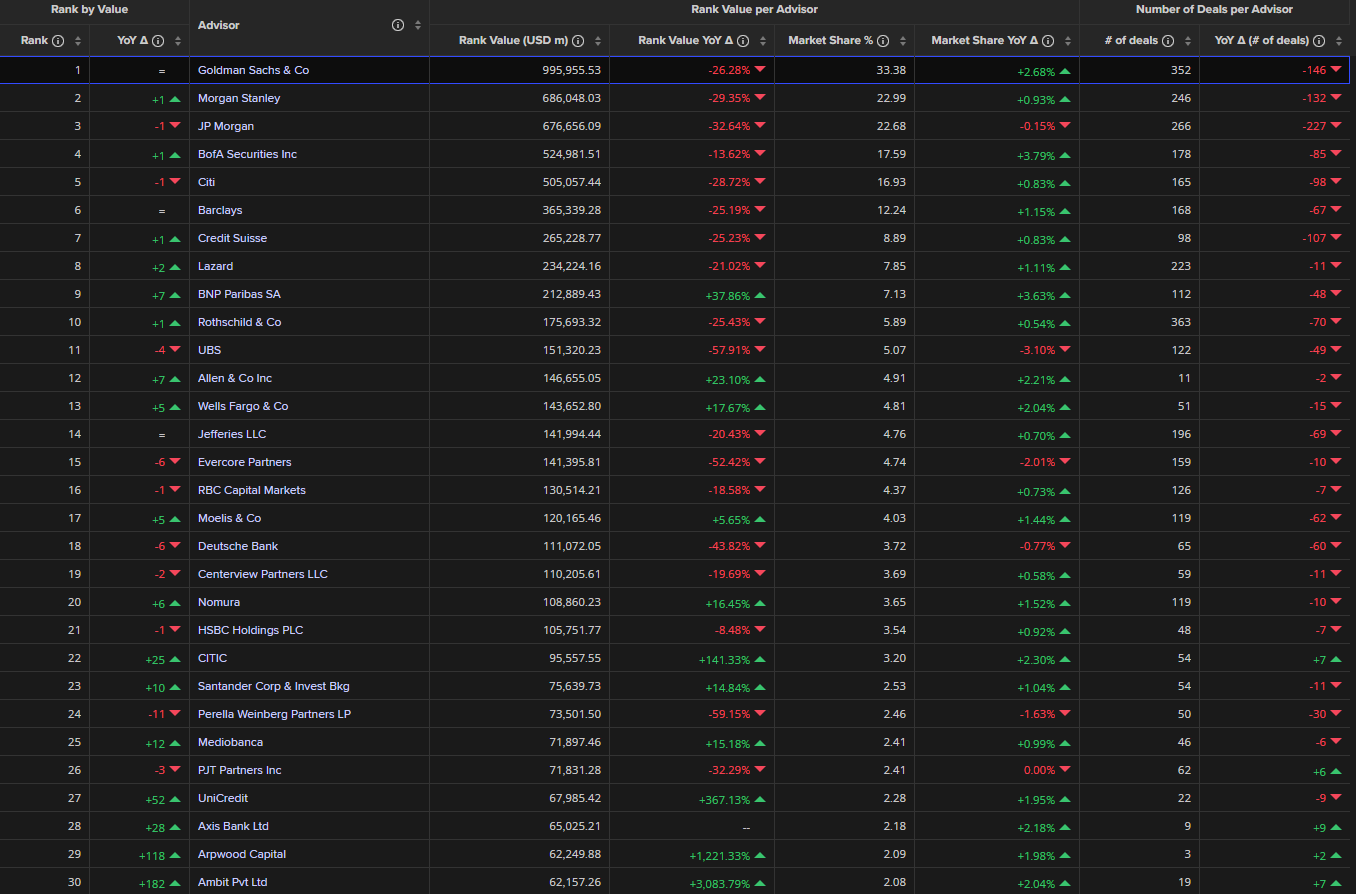The width and height of the screenshot is (1356, 894).
Task: Open BNP Paribas SA advisor link
Action: tap(239, 294)
